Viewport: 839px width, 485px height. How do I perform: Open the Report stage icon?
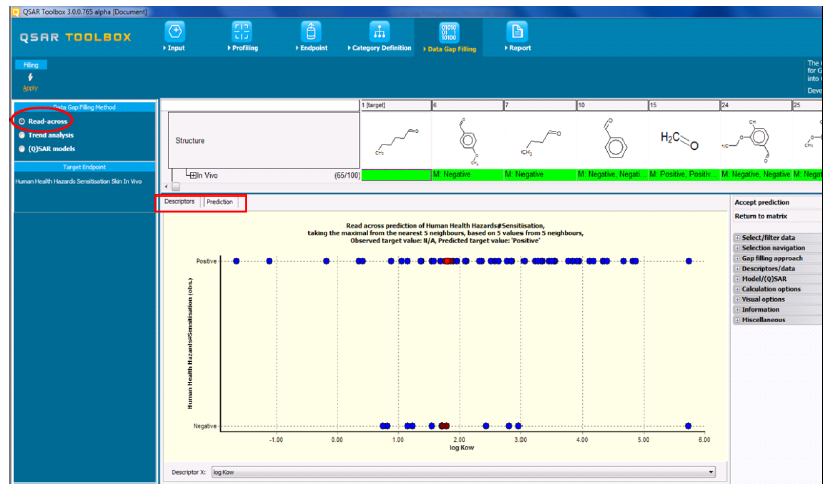click(517, 32)
